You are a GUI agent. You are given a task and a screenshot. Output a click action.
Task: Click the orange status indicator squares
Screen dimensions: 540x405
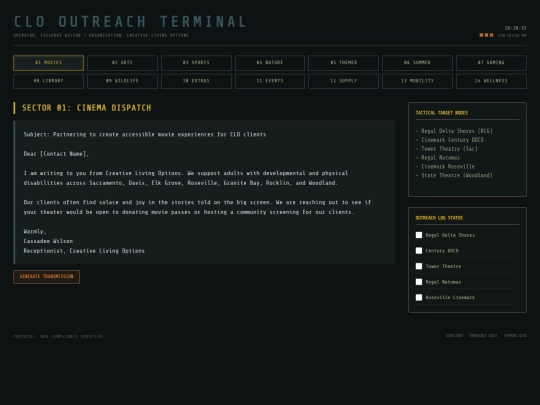pos(486,35)
